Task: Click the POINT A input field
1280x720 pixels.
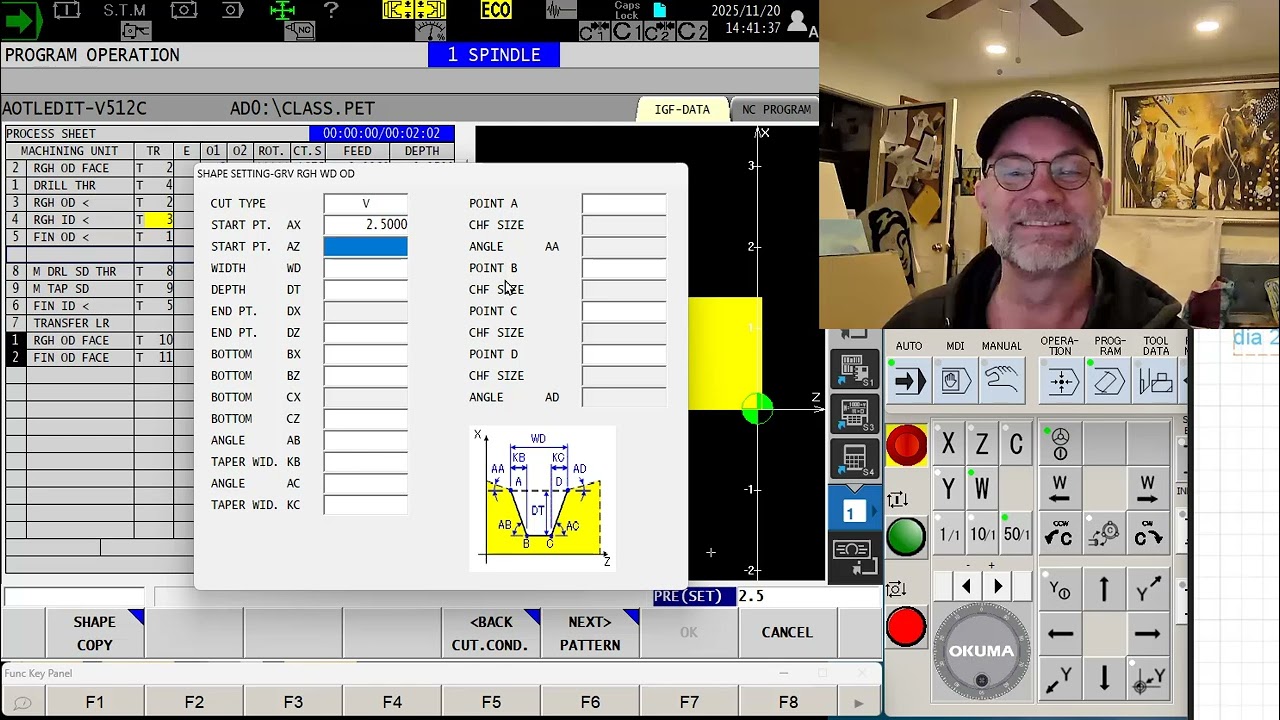Action: [x=624, y=203]
